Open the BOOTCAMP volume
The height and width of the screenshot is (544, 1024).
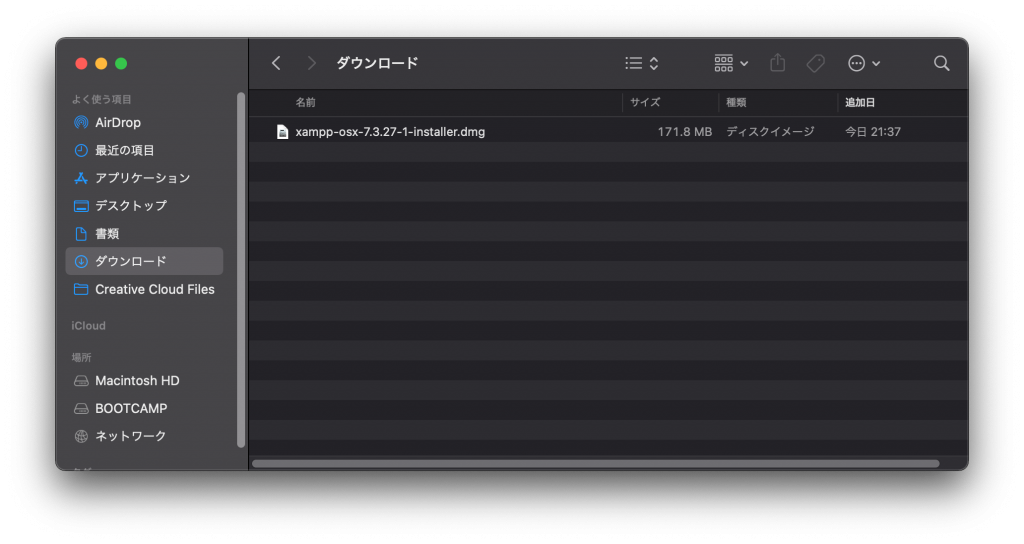131,408
